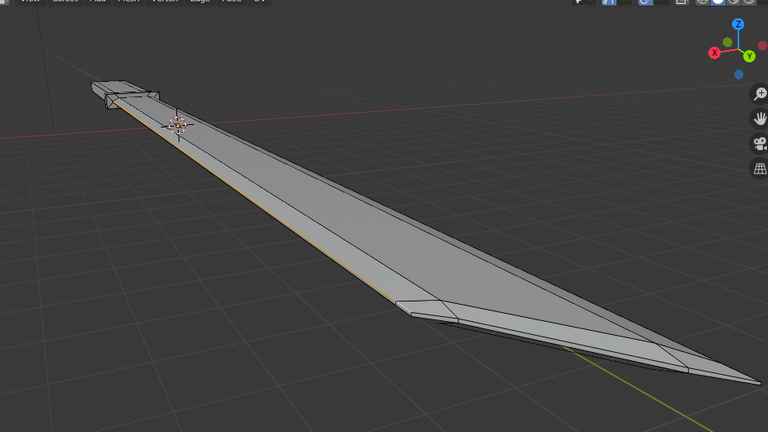This screenshot has width=768, height=432.
Task: Toggle the camera view icon
Action: [759, 144]
